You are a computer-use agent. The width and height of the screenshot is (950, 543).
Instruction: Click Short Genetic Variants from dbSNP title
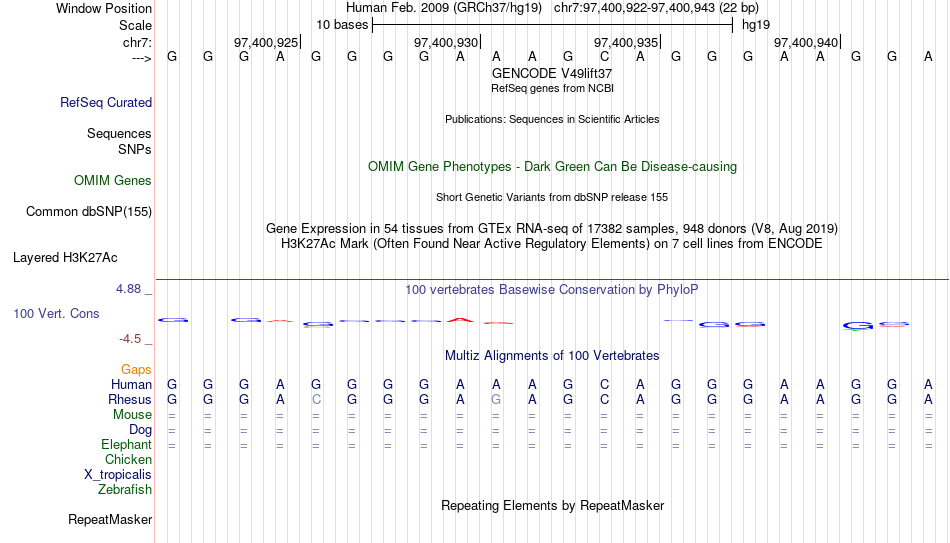pos(552,198)
